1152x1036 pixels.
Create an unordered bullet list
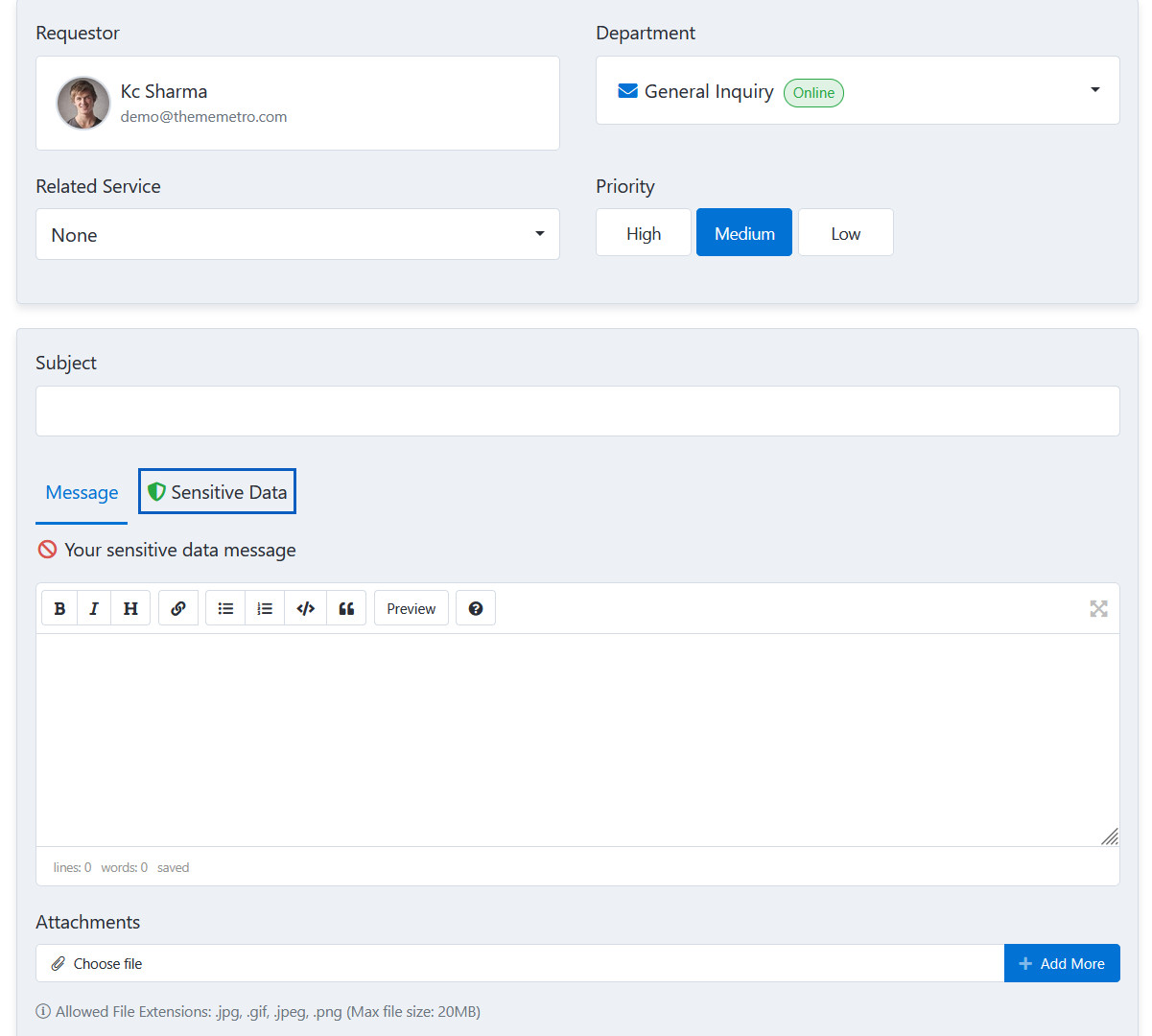point(225,608)
